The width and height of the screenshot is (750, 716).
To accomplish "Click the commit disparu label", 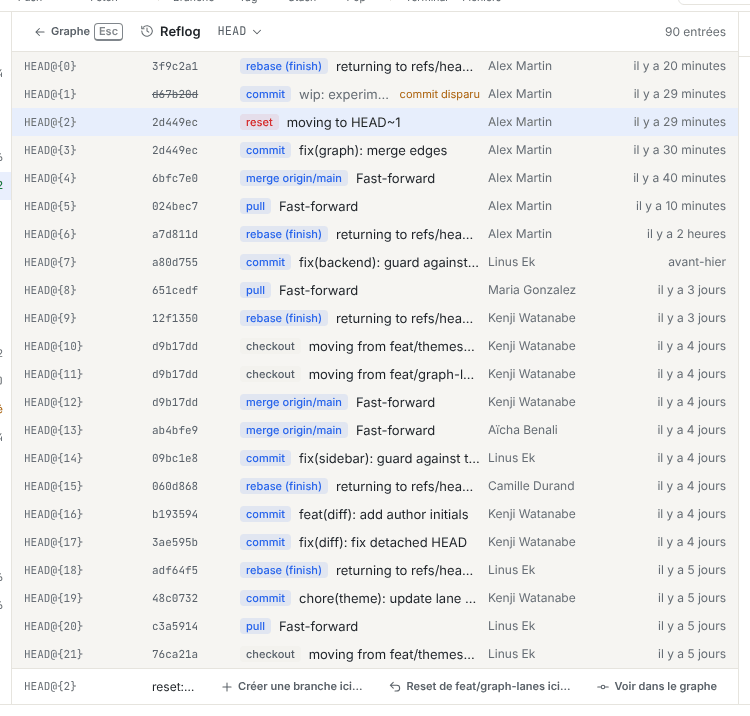I will [x=439, y=94].
